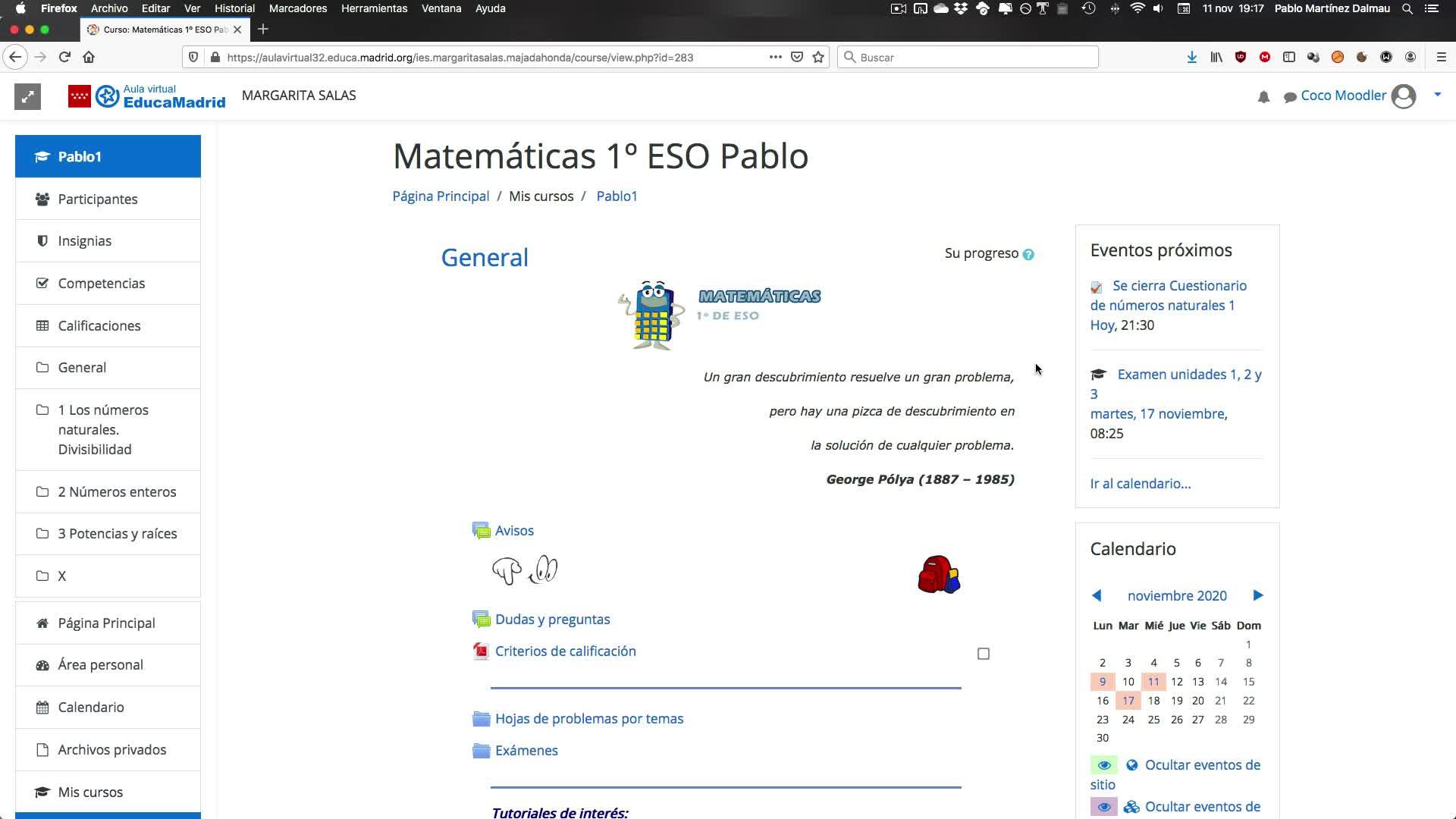Click the fullscreen expand arrows icon
The height and width of the screenshot is (819, 1456).
tap(27, 96)
